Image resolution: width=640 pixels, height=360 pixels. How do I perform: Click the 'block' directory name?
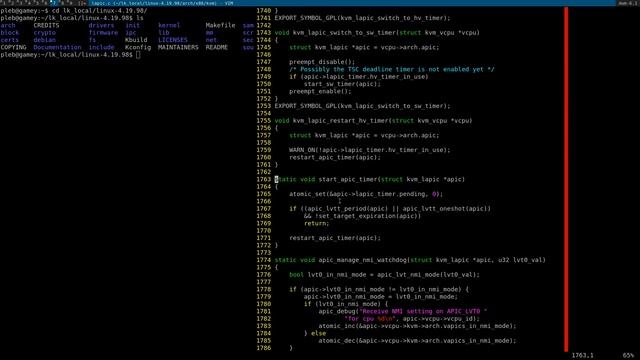coord(9,33)
